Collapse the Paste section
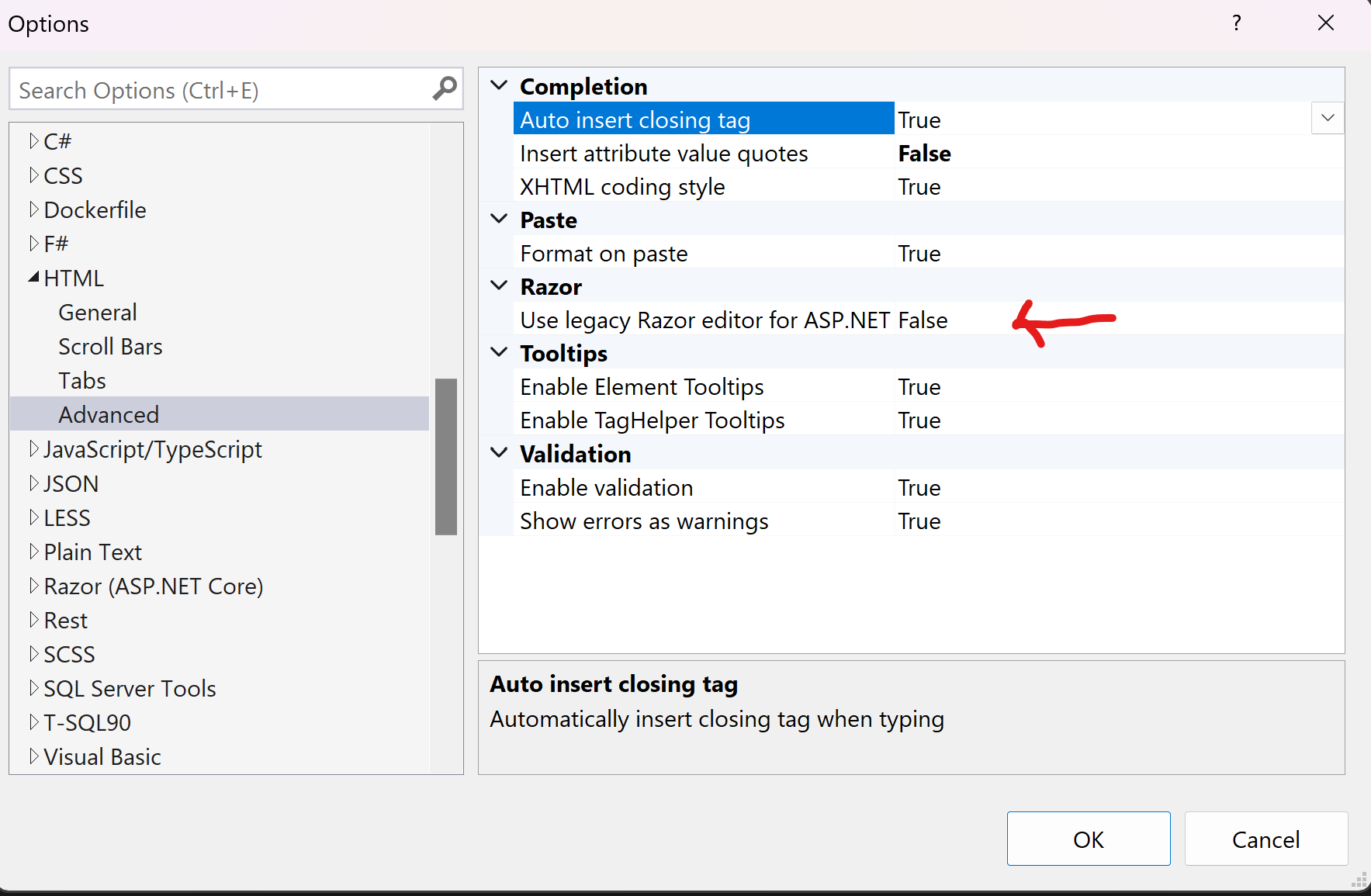This screenshot has height=896, width=1371. pos(499,219)
